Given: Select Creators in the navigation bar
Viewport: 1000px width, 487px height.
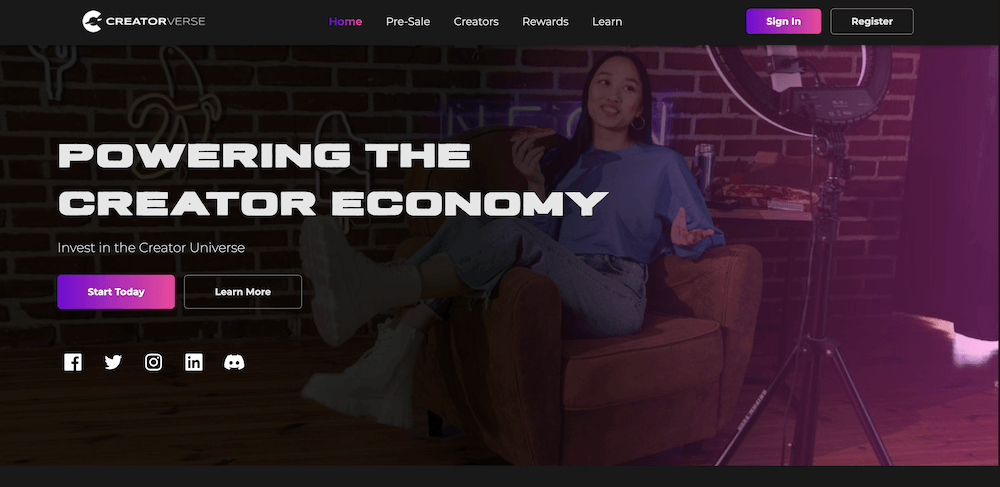Looking at the screenshot, I should pos(476,22).
